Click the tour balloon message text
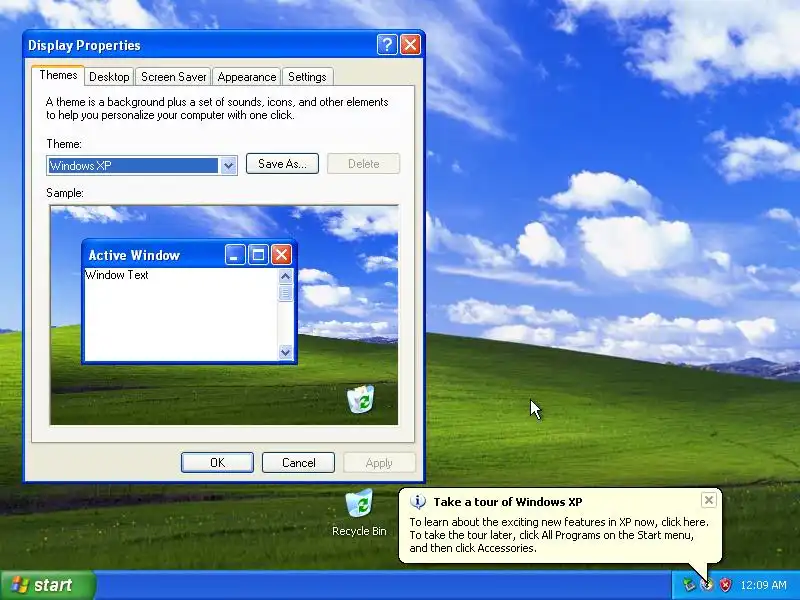 (559, 535)
